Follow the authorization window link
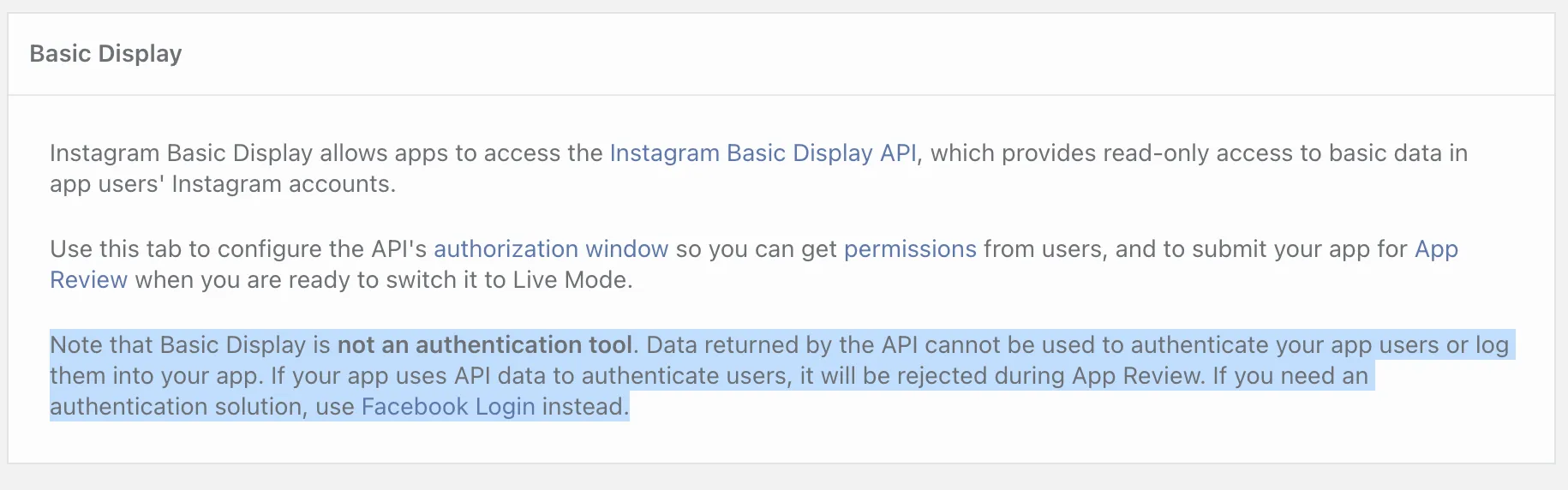The height and width of the screenshot is (490, 1568). [x=551, y=249]
